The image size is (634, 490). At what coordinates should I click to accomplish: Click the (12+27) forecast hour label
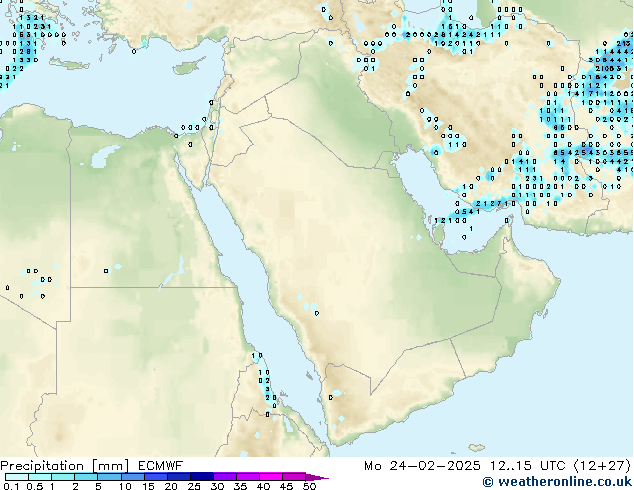pyautogui.click(x=597, y=465)
